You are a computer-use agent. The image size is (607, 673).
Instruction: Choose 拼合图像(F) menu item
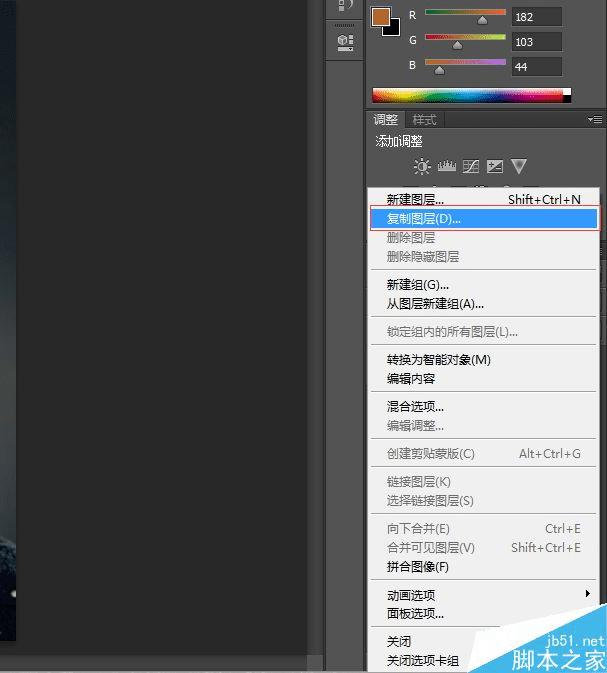(x=483, y=567)
